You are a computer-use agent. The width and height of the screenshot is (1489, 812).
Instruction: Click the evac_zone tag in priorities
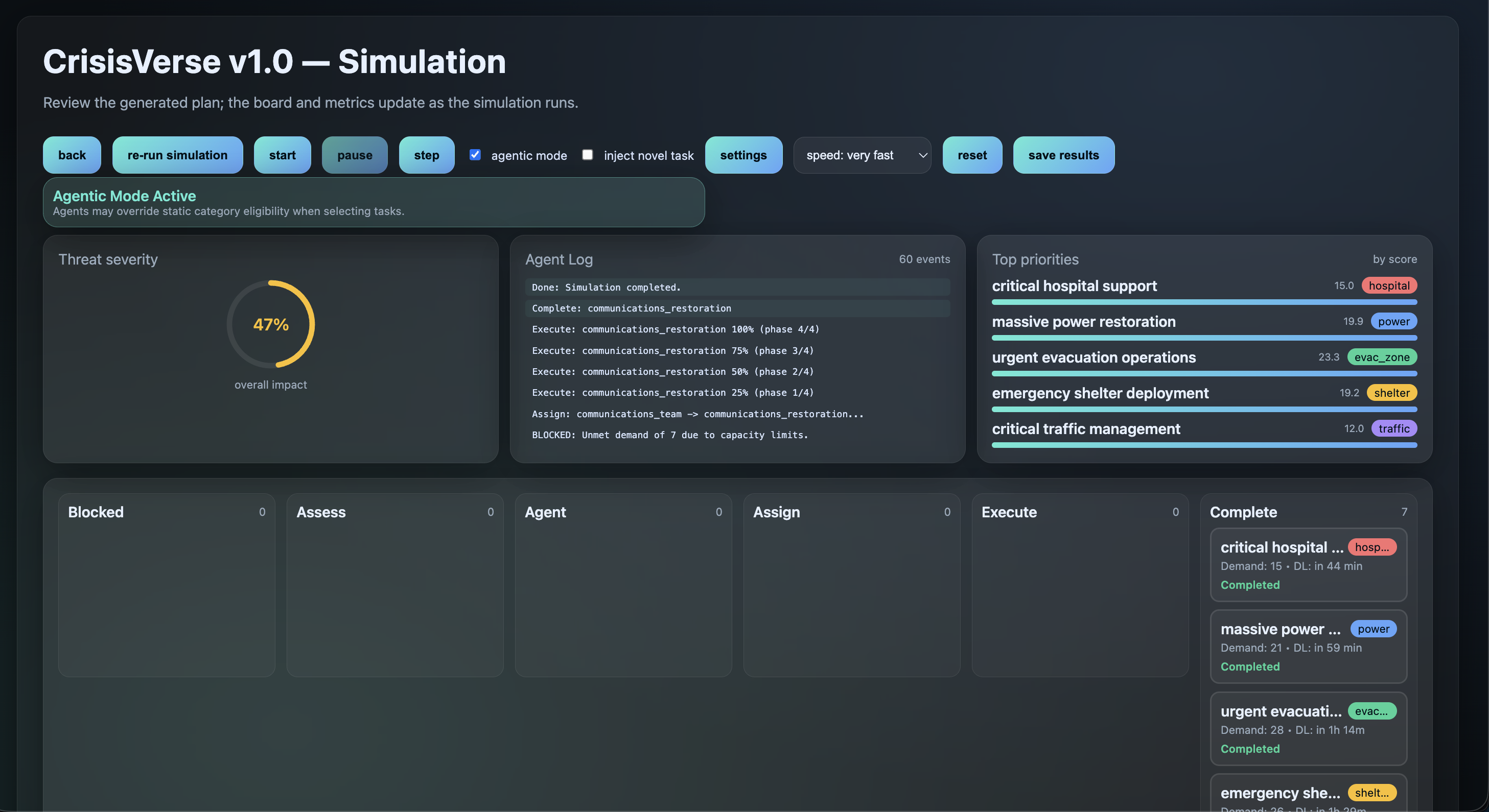pos(1382,357)
